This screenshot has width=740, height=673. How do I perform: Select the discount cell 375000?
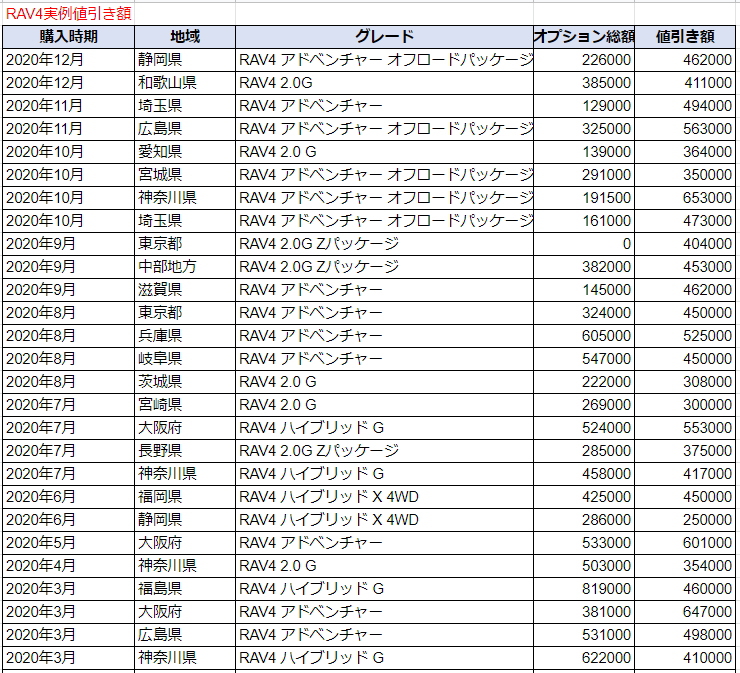click(685, 451)
